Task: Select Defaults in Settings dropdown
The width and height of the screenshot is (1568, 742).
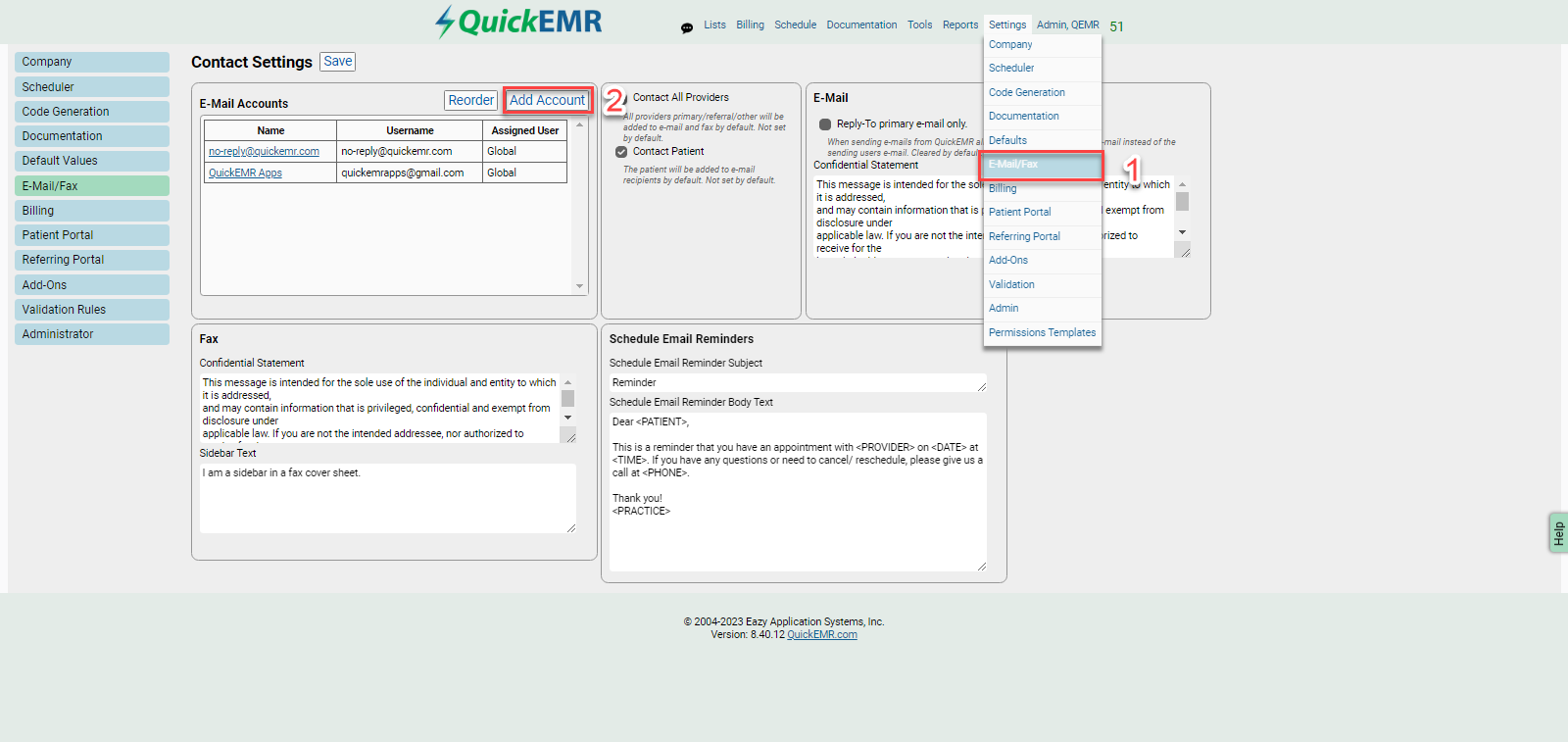Action: pos(1043,141)
